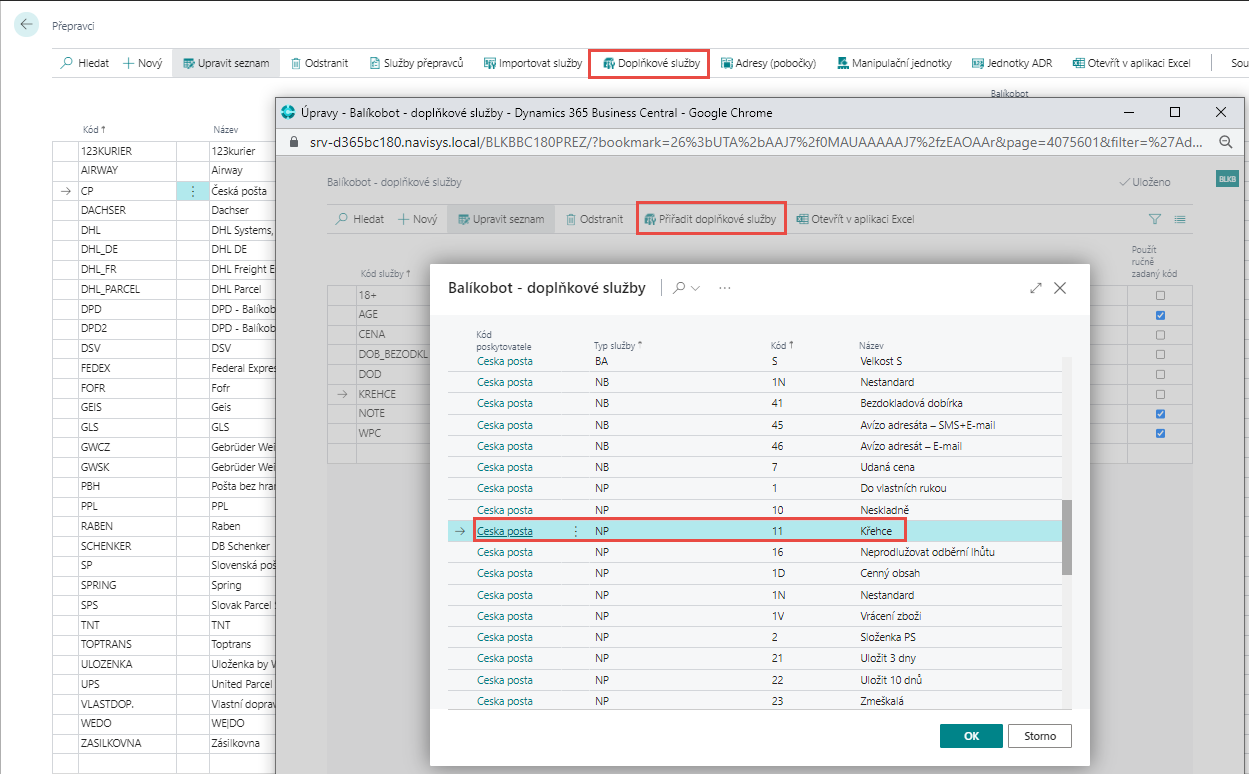Uncheck the AGE row manual code checkbox

coord(1160,316)
